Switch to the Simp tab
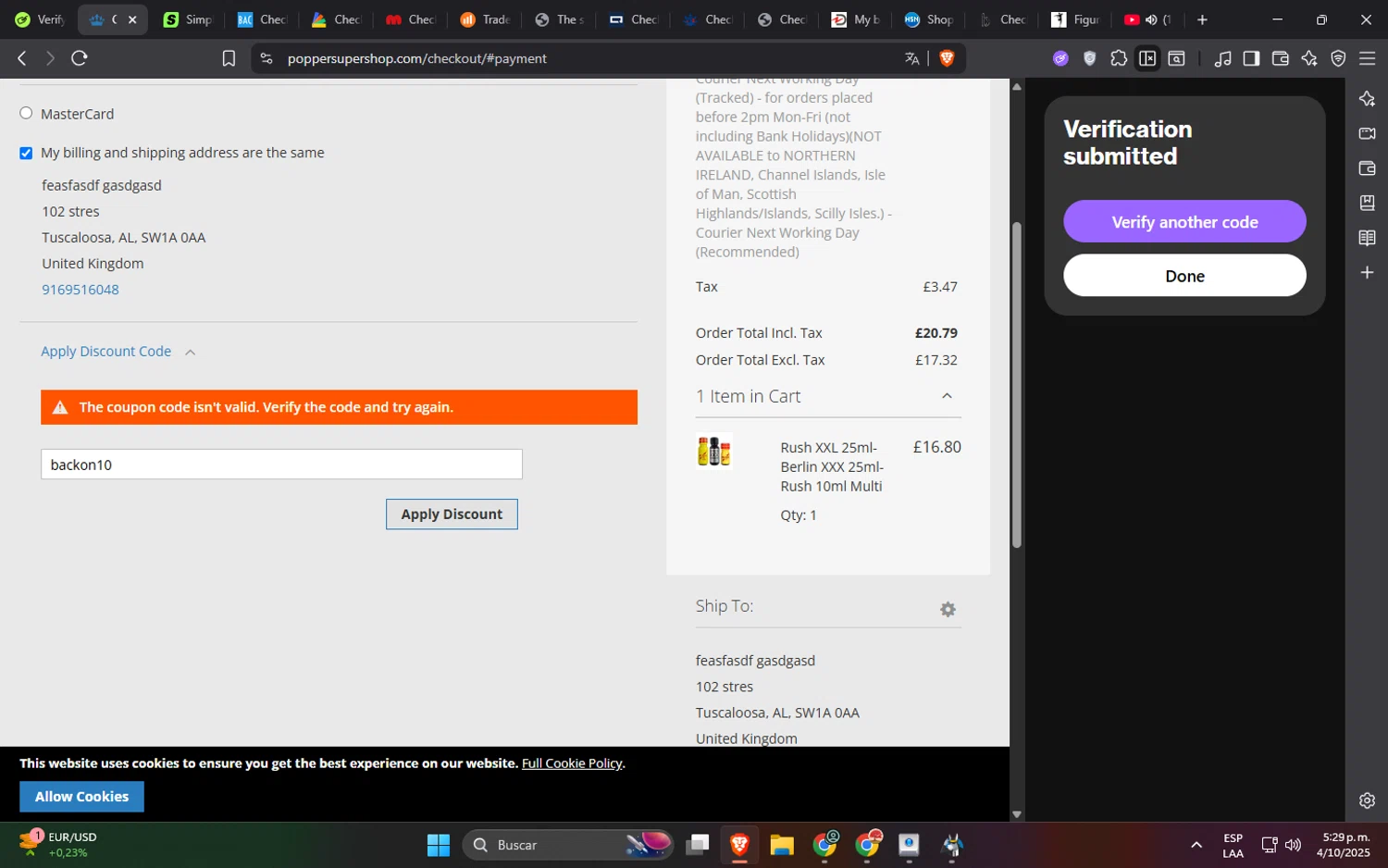The image size is (1388, 868). pyautogui.click(x=189, y=19)
